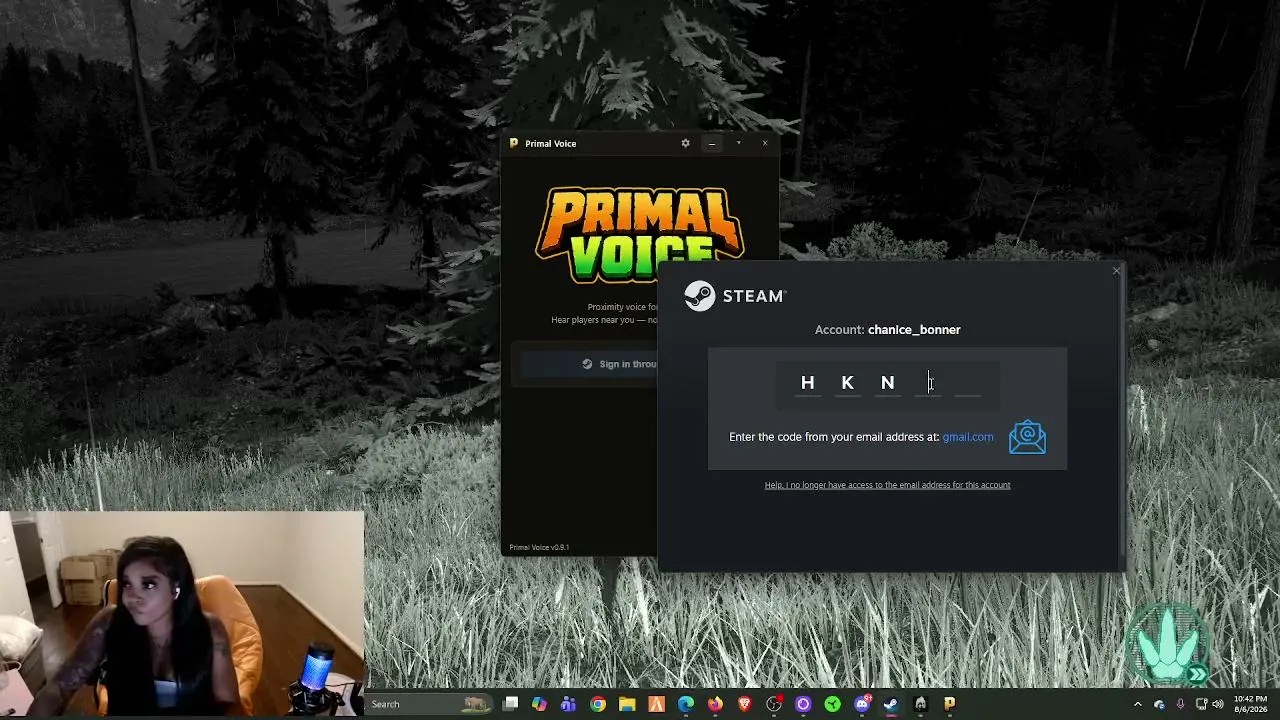Screen dimensions: 1280x720
Task: Open the Primal Voice title bar dropdown arrow
Action: click(x=739, y=143)
